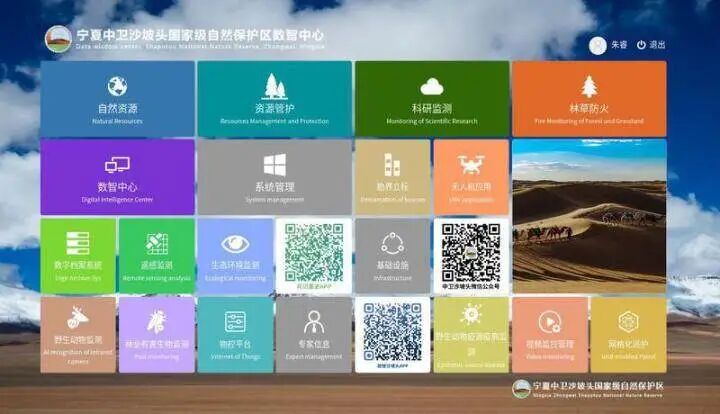Click the desert camel caravan photo
Screen dimensions: 720x414
point(589,216)
